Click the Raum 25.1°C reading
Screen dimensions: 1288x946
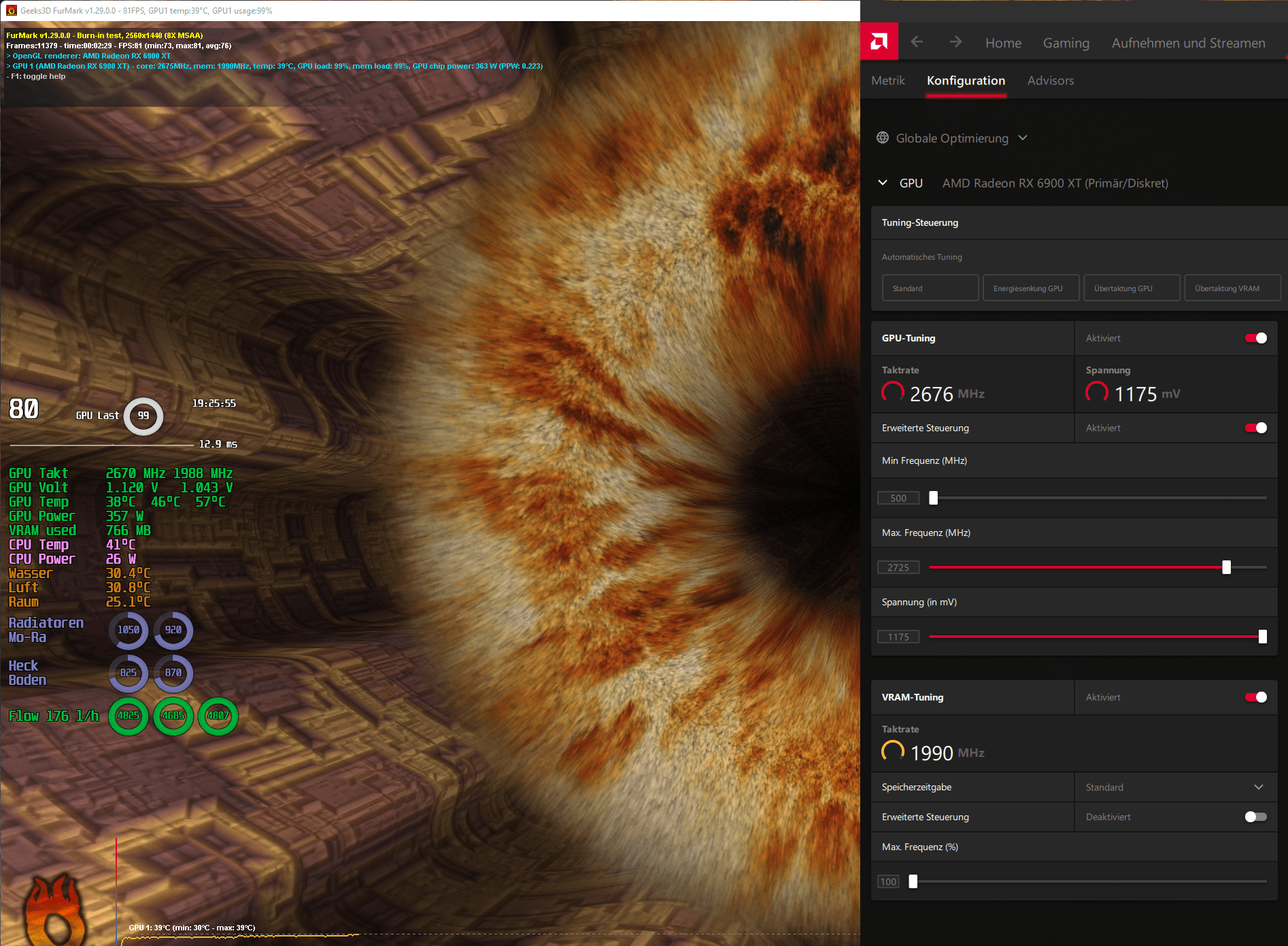pyautogui.click(x=129, y=602)
